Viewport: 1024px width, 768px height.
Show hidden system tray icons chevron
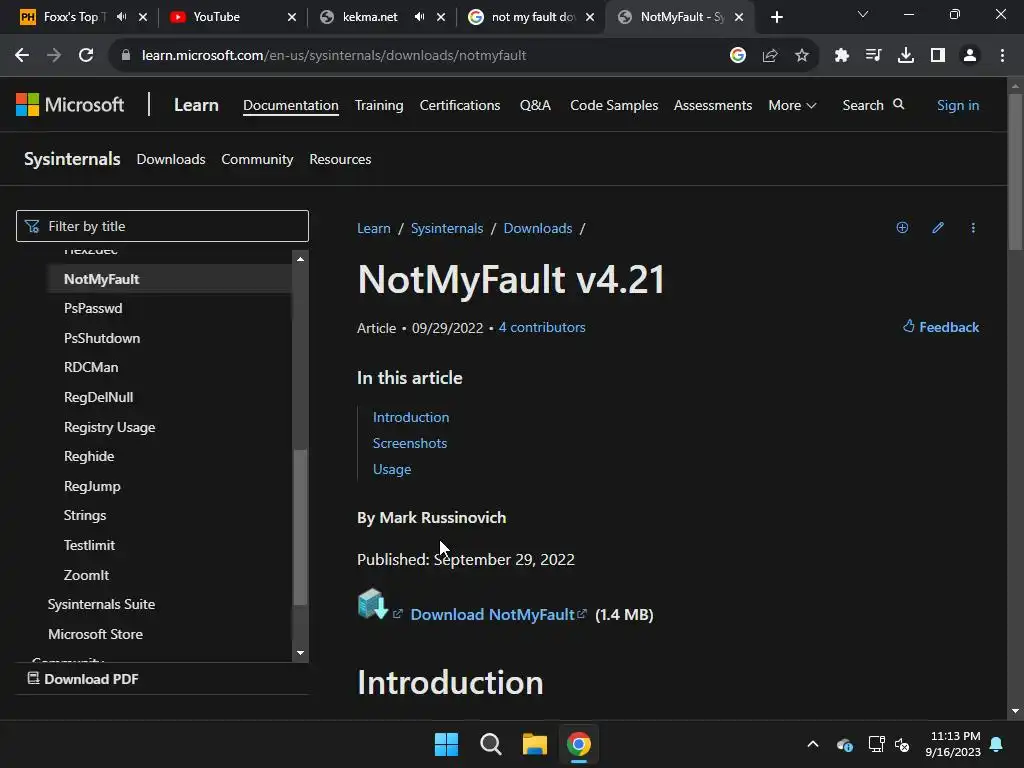click(813, 744)
